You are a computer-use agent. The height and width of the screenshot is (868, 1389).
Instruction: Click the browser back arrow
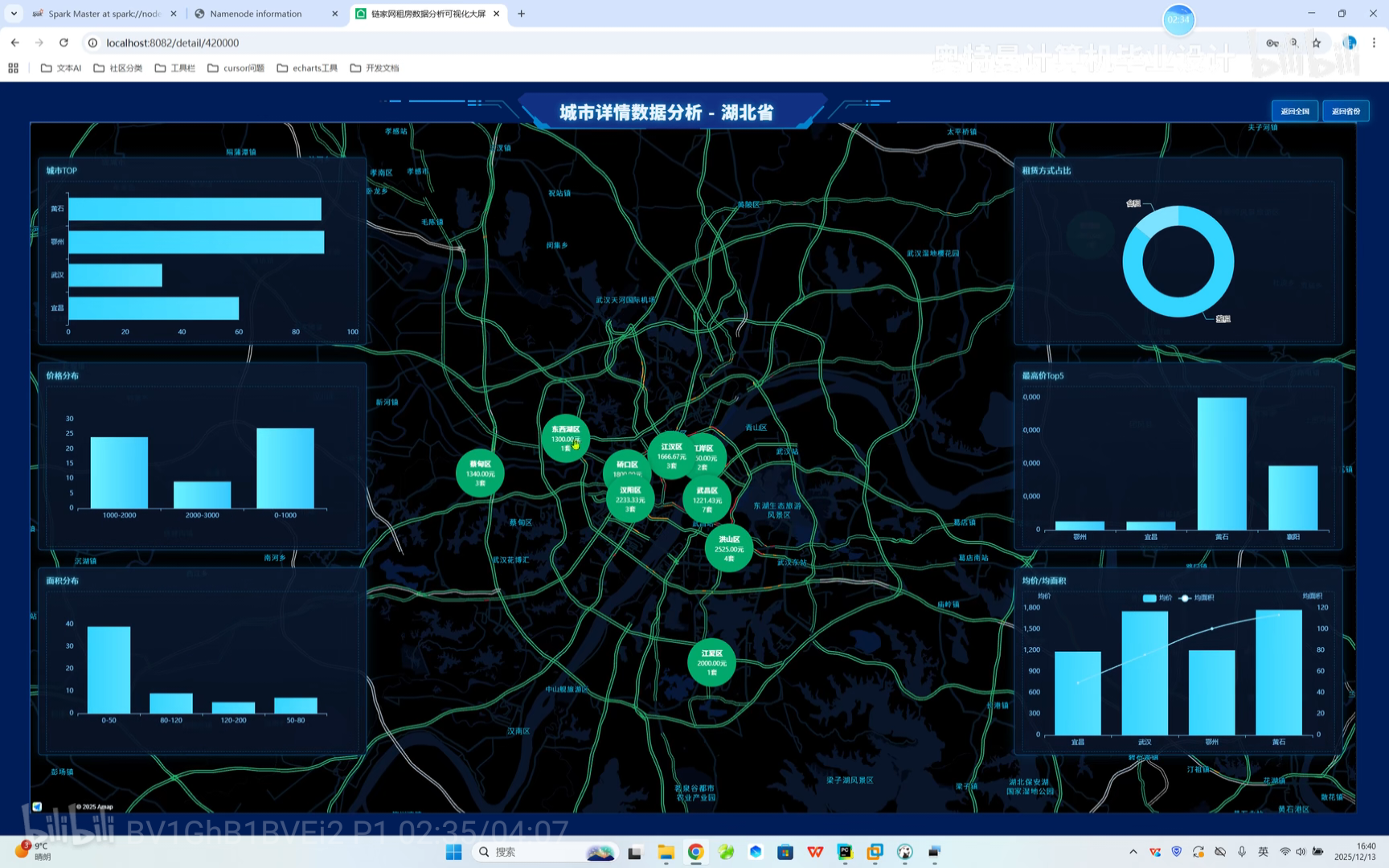15,43
